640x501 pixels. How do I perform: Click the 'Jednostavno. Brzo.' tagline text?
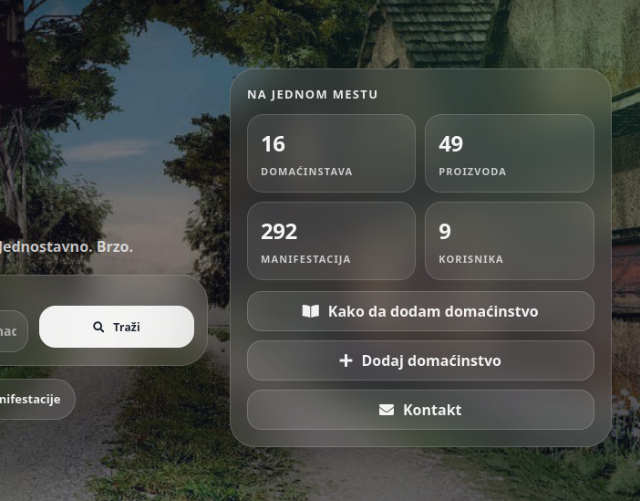coord(66,247)
